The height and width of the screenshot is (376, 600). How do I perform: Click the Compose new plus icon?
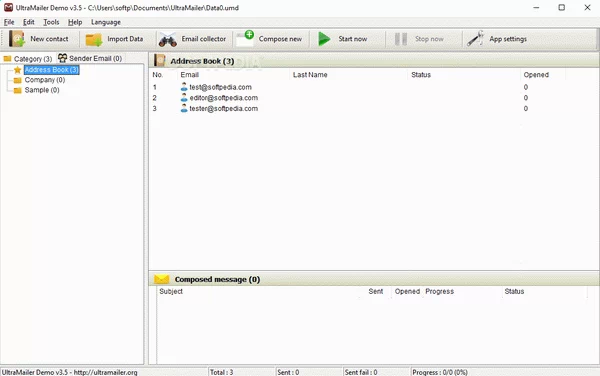245,38
